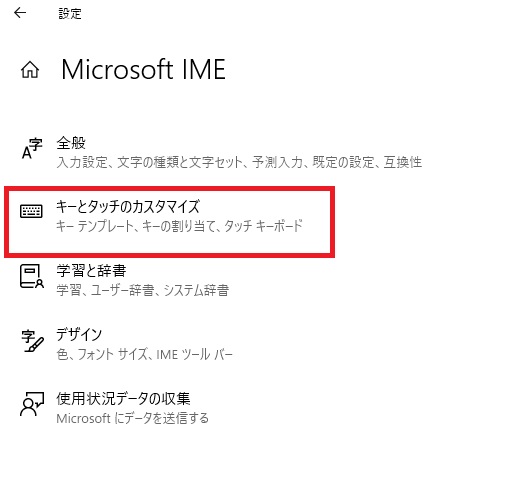Open 学習と辞書 settings page
516x477 pixels.
click(x=91, y=271)
